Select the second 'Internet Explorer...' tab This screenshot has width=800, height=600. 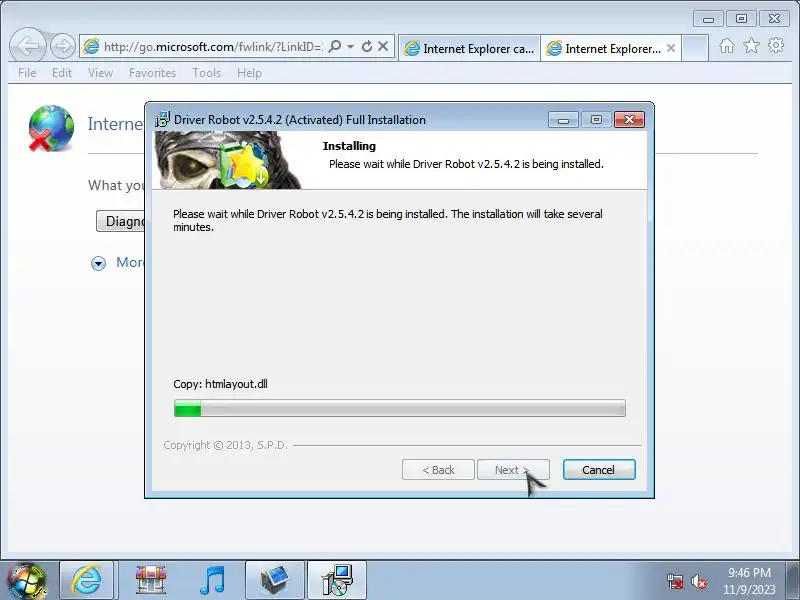tap(605, 48)
